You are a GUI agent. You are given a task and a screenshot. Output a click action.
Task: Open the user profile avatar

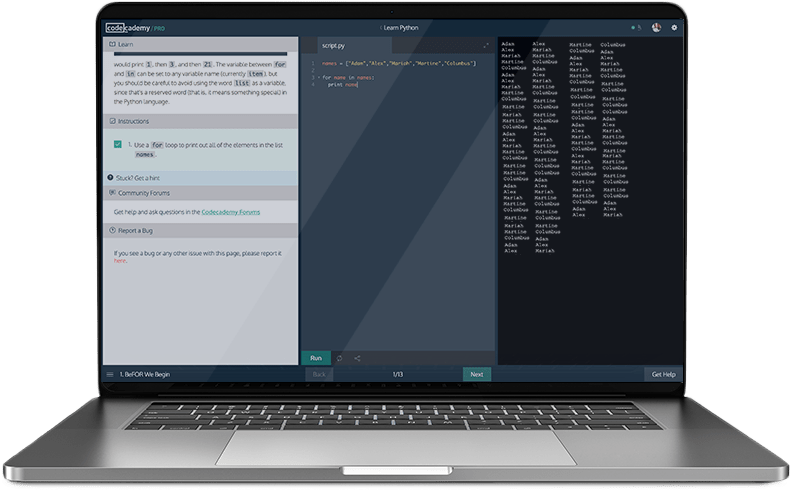656,28
